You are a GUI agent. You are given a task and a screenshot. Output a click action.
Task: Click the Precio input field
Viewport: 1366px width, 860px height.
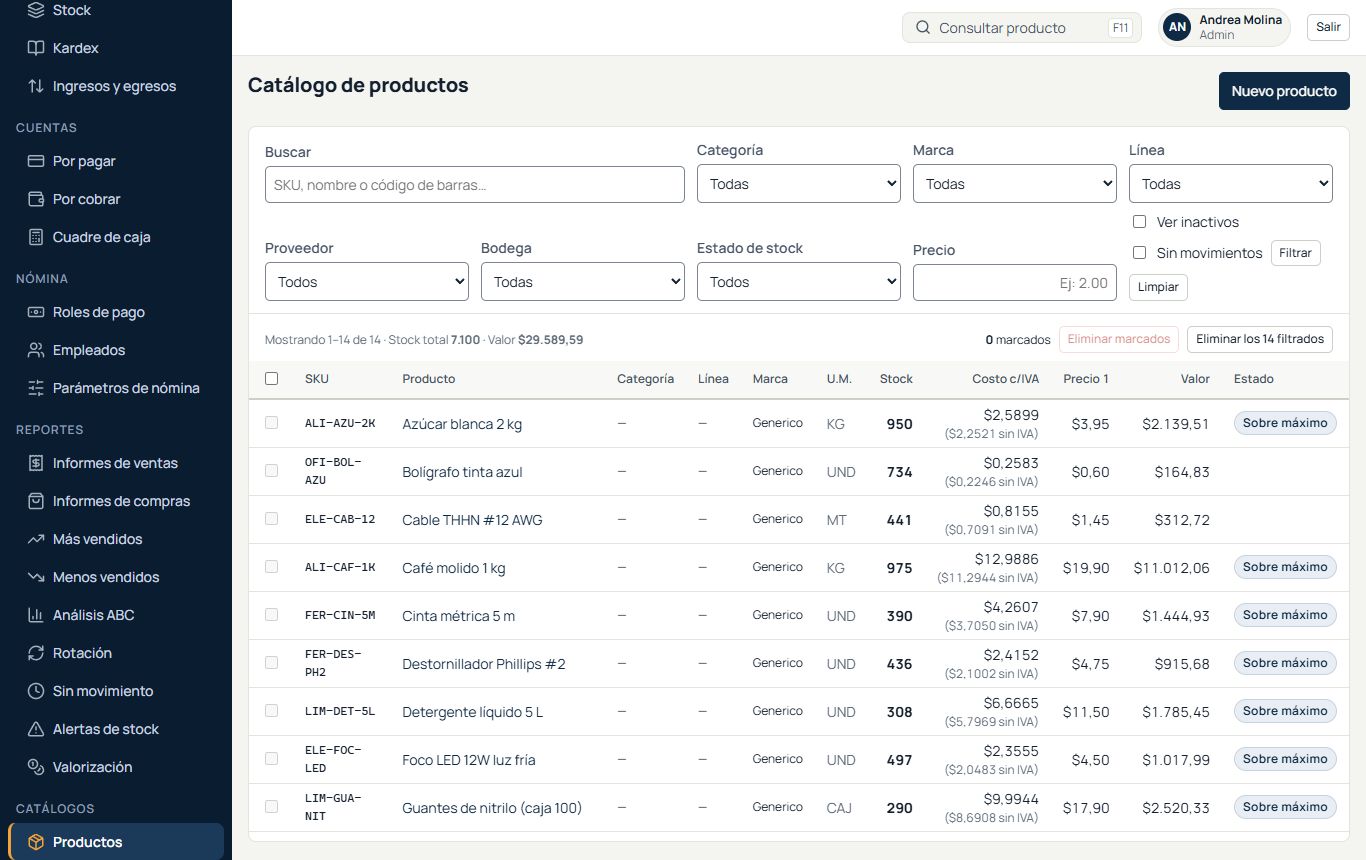tap(1015, 283)
